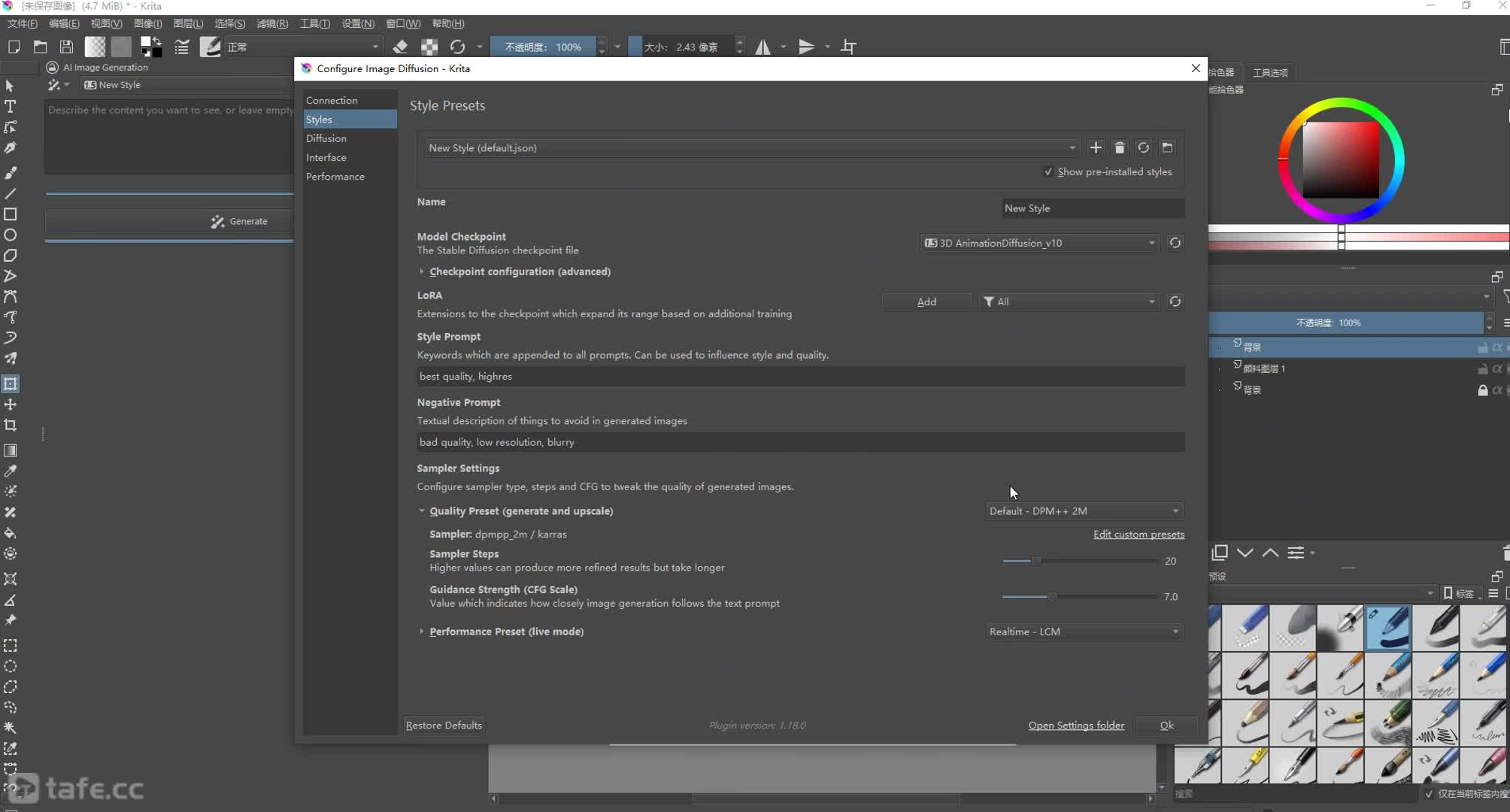Toggle visibility of 颜料图层 1 layer
The height and width of the screenshot is (812, 1510).
pos(1220,368)
